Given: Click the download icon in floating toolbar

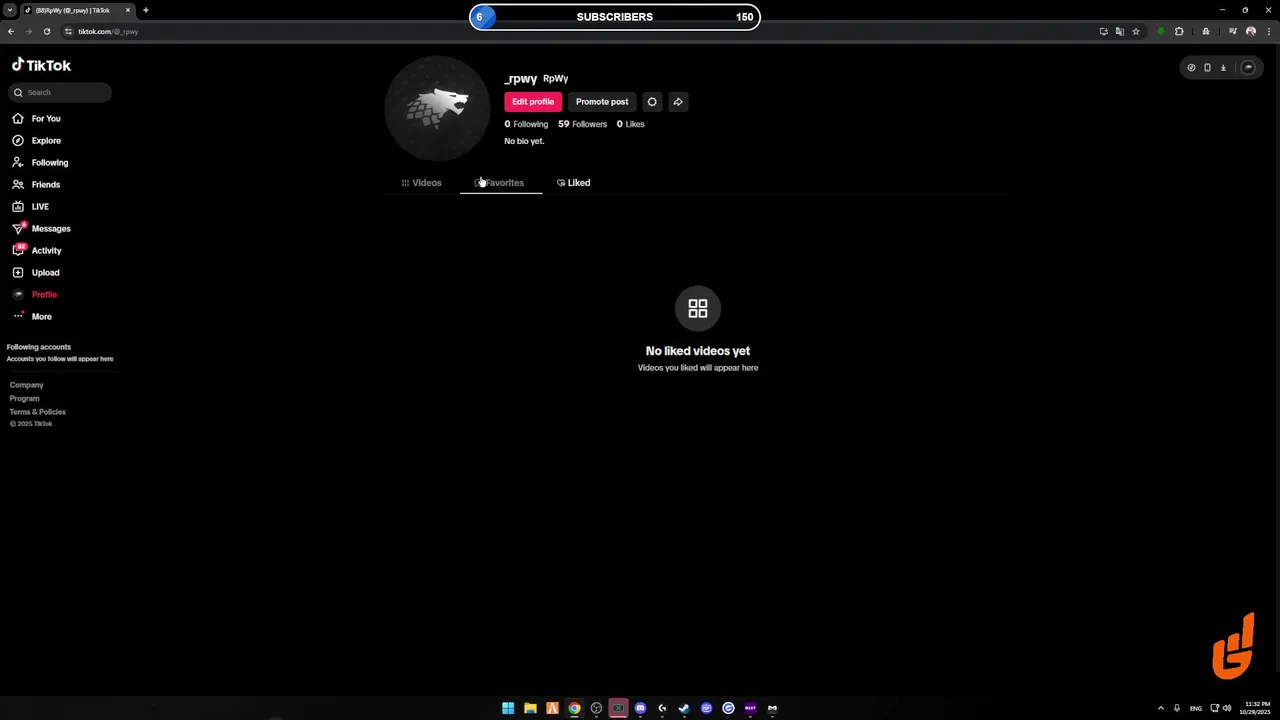Looking at the screenshot, I should 1223,67.
